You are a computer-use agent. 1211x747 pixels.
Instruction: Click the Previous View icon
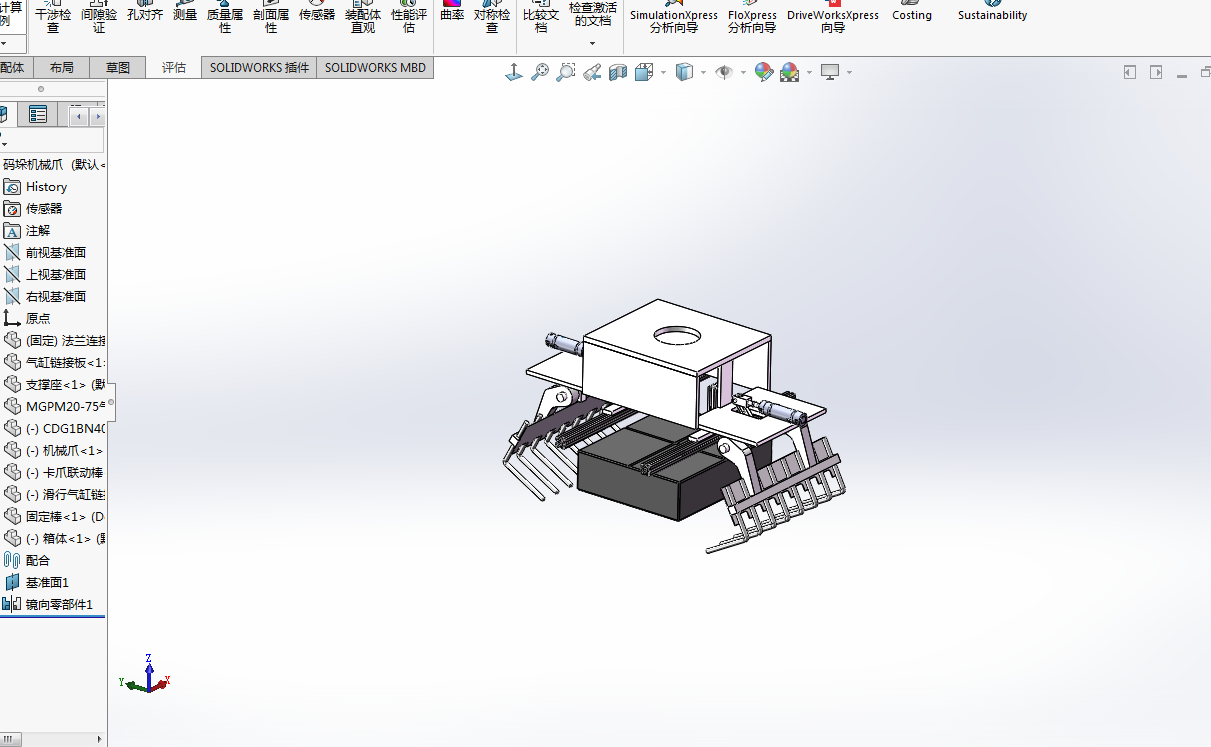pos(592,72)
